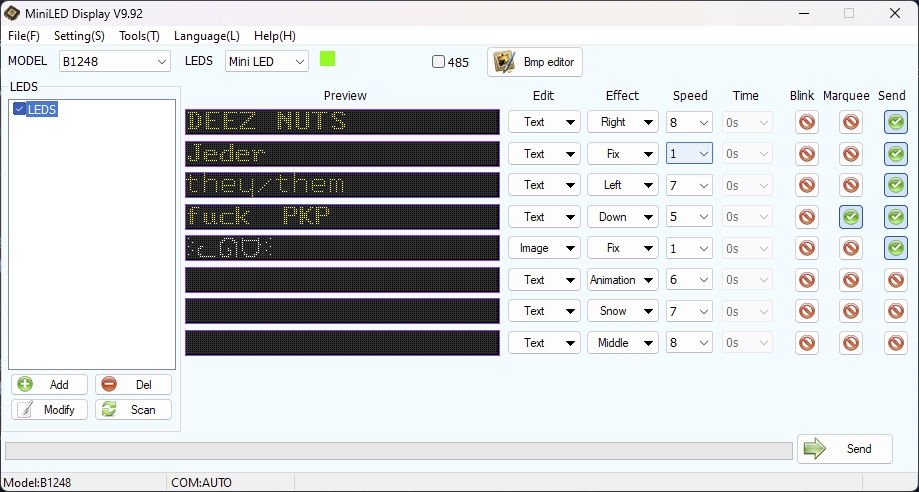919x492 pixels.
Task: Open the Edit type dropdown showing Image
Action: click(544, 248)
